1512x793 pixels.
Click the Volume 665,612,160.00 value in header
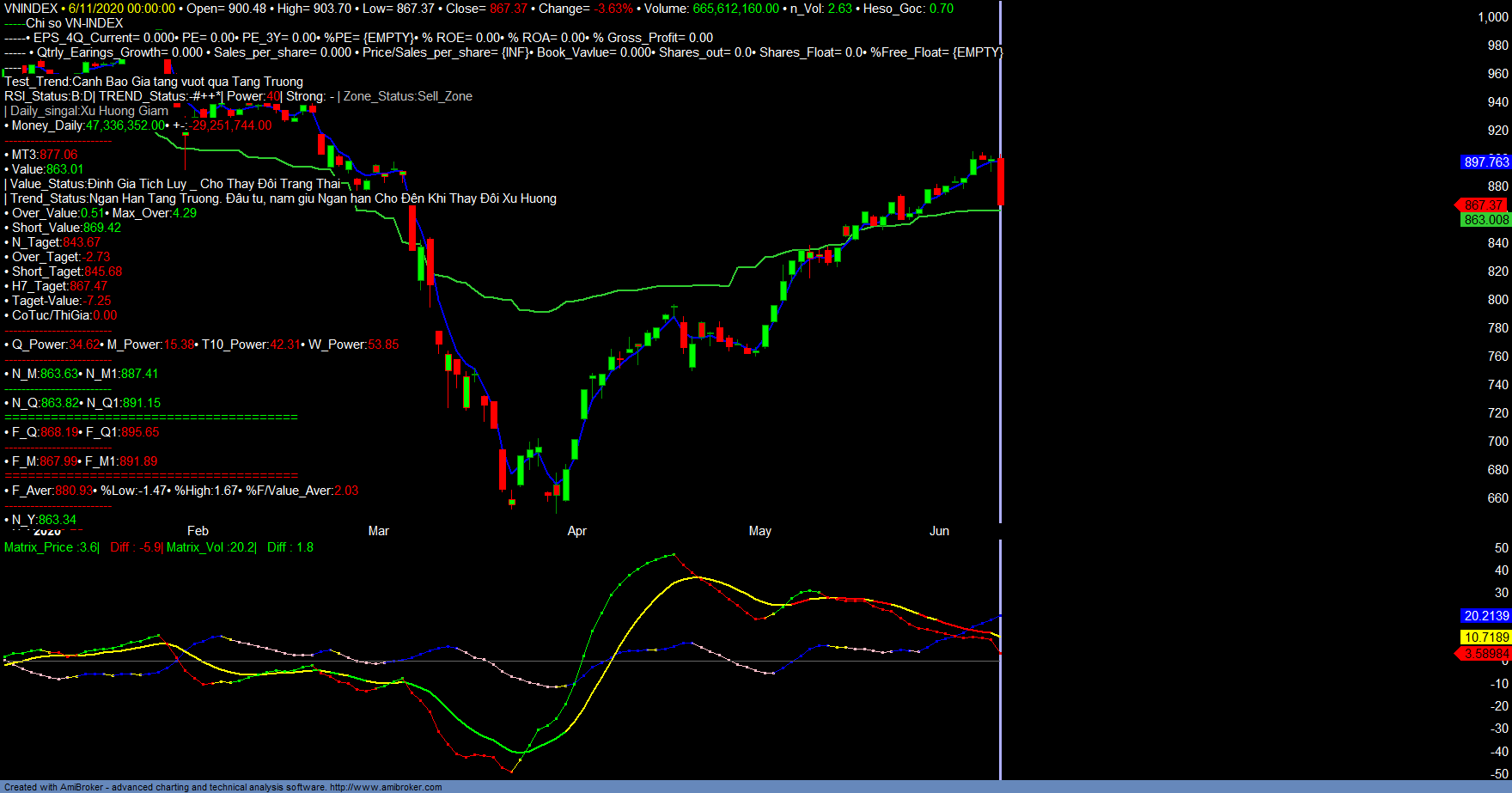click(735, 9)
